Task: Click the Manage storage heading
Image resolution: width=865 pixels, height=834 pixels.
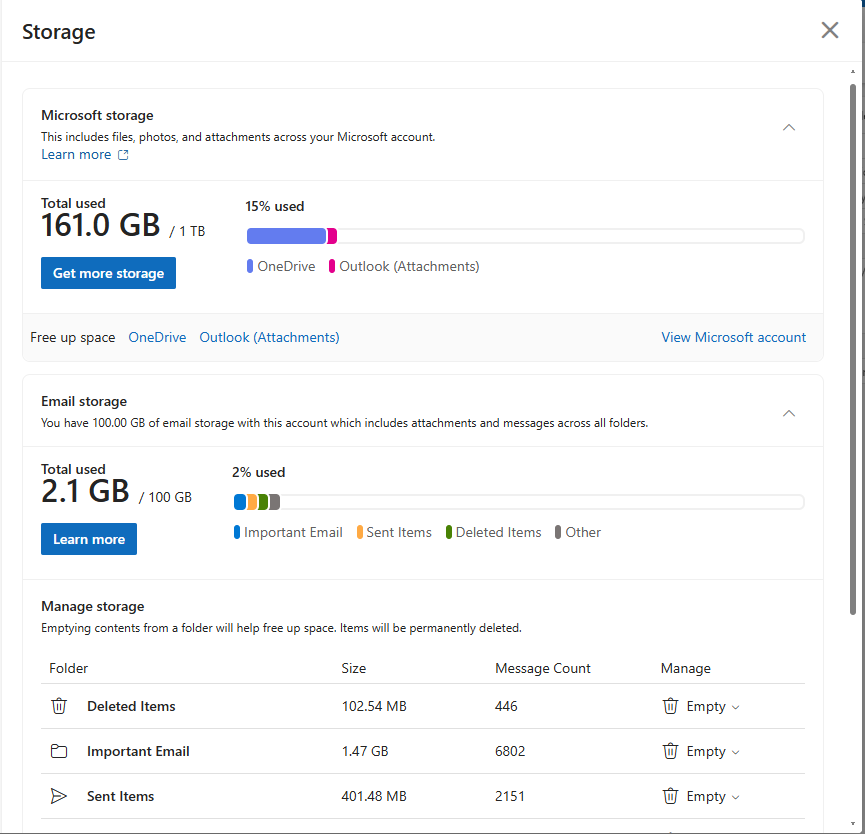Action: pos(93,606)
